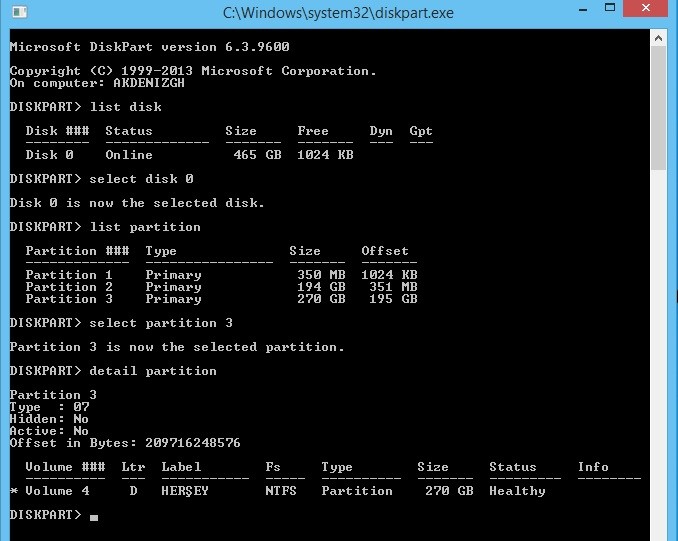Click the 'Info' column header
Screen dimensions: 678x541
[593, 467]
